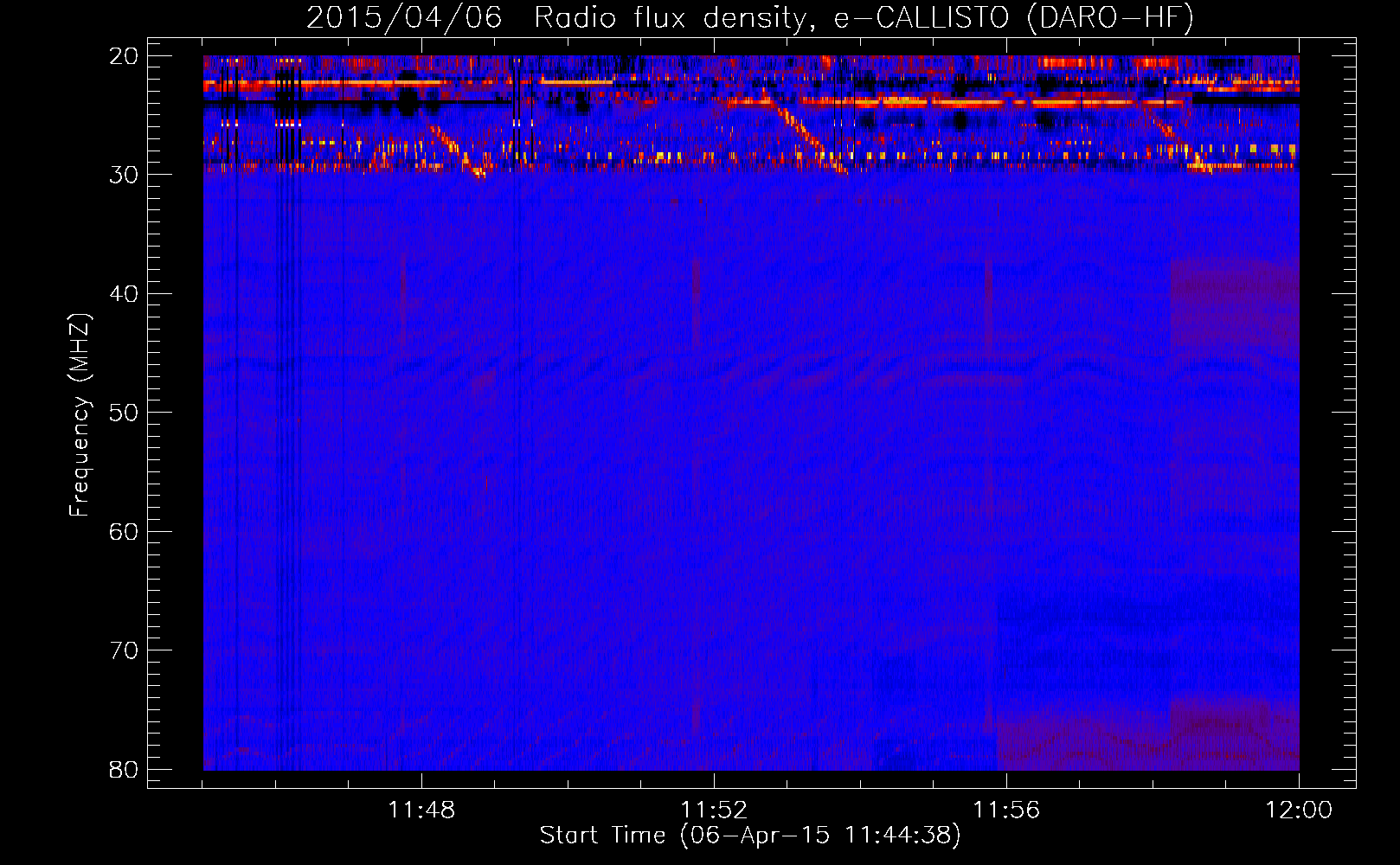The image size is (1400, 865).
Task: Click the 30 frequency tick label
Action: [x=124, y=175]
